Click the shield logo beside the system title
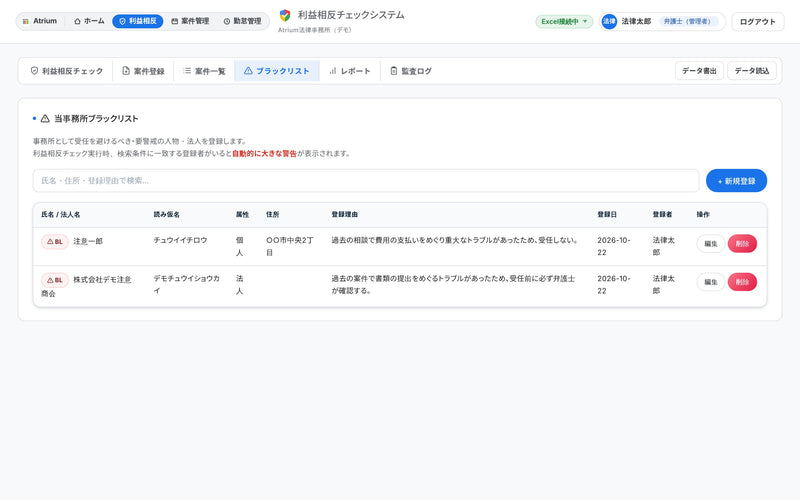 [285, 15]
